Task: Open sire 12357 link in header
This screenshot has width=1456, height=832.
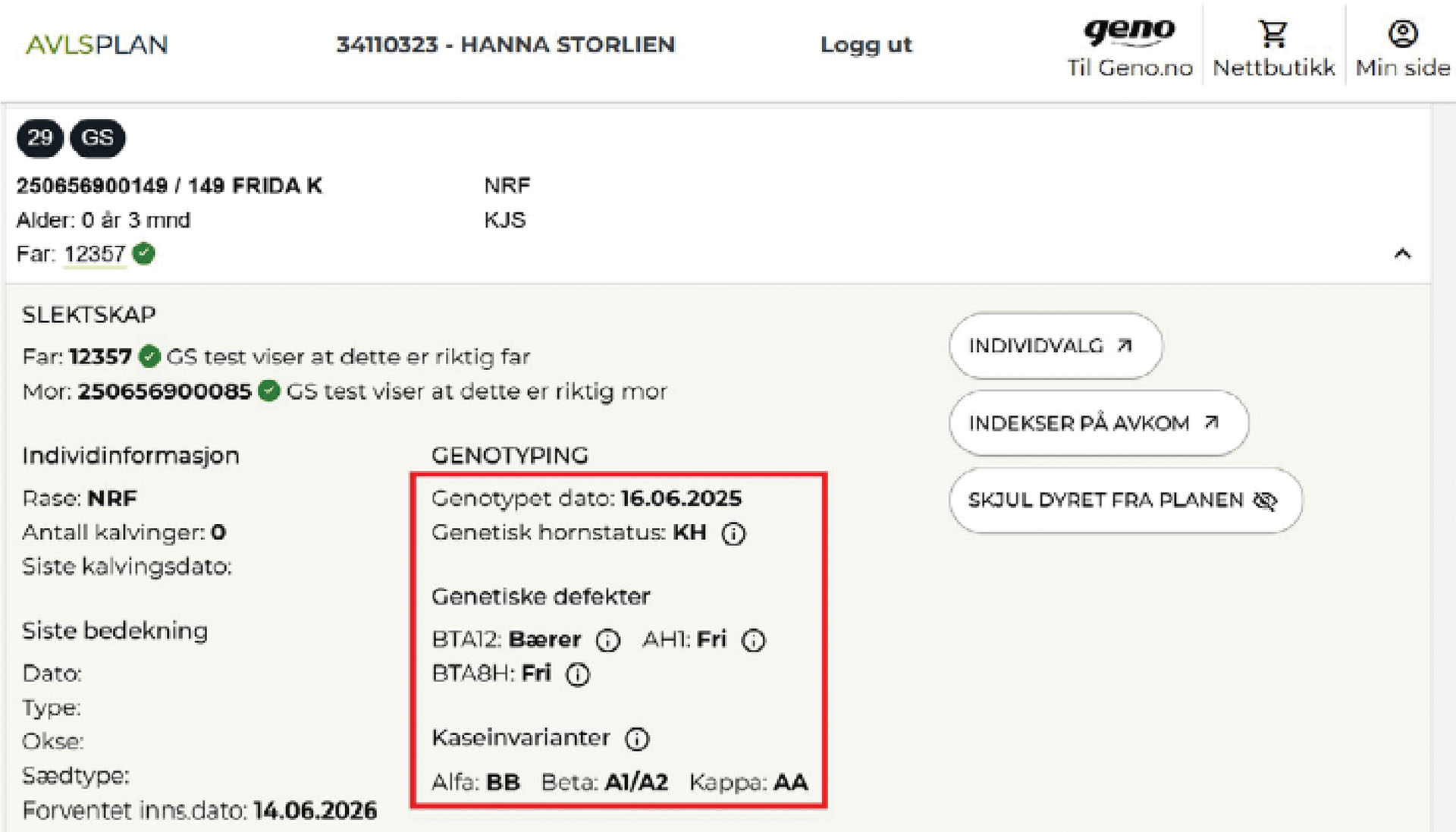Action: (x=94, y=254)
